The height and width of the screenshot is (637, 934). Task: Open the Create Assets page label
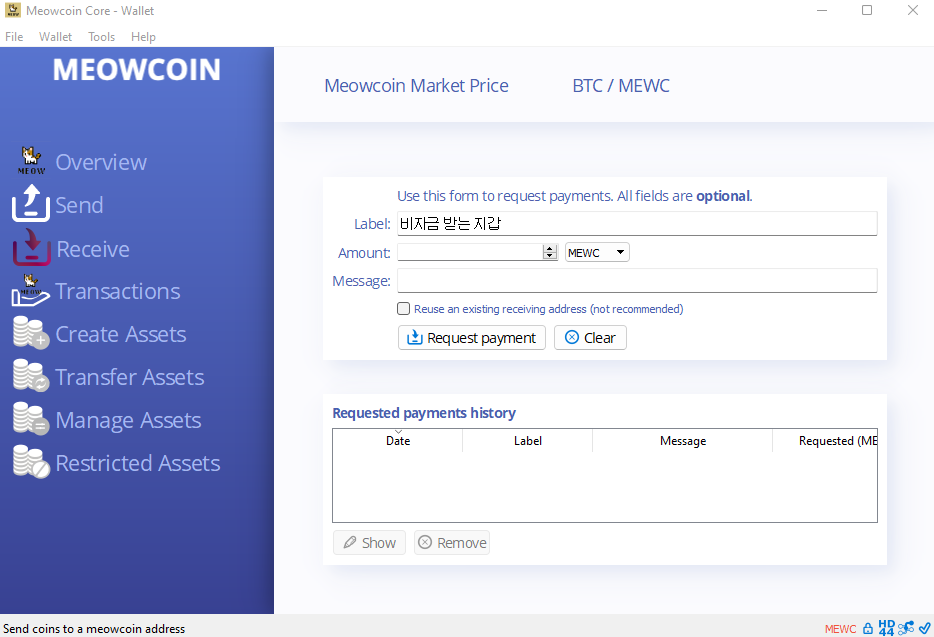tap(121, 334)
